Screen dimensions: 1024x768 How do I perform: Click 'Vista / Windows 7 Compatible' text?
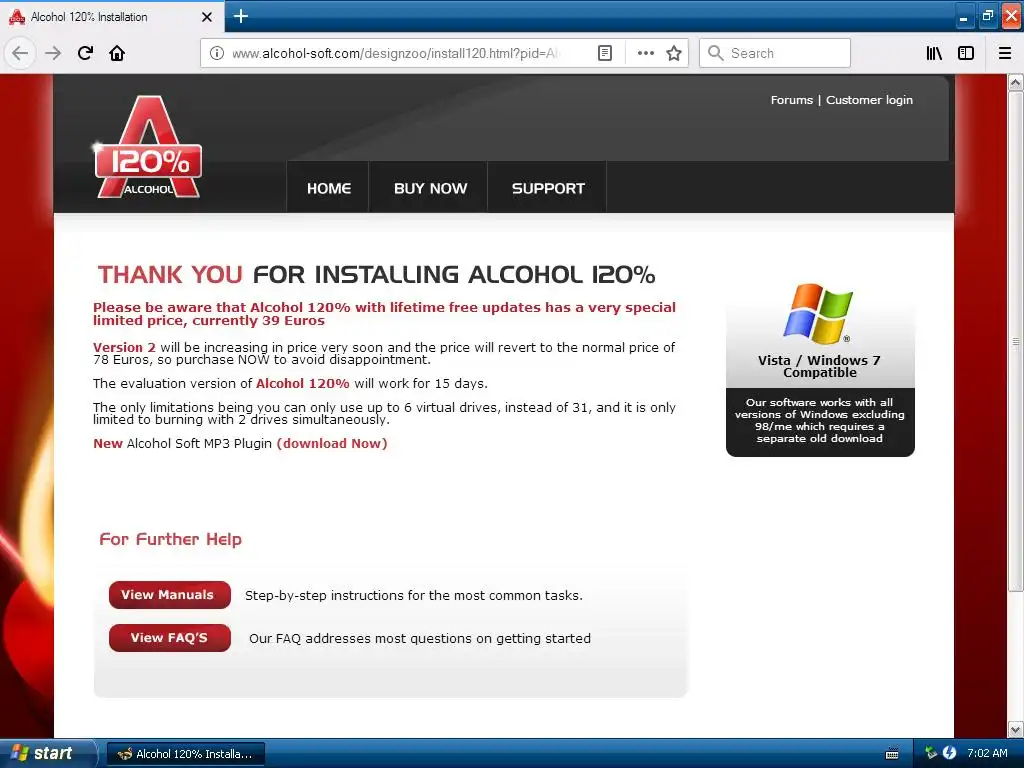coord(820,366)
